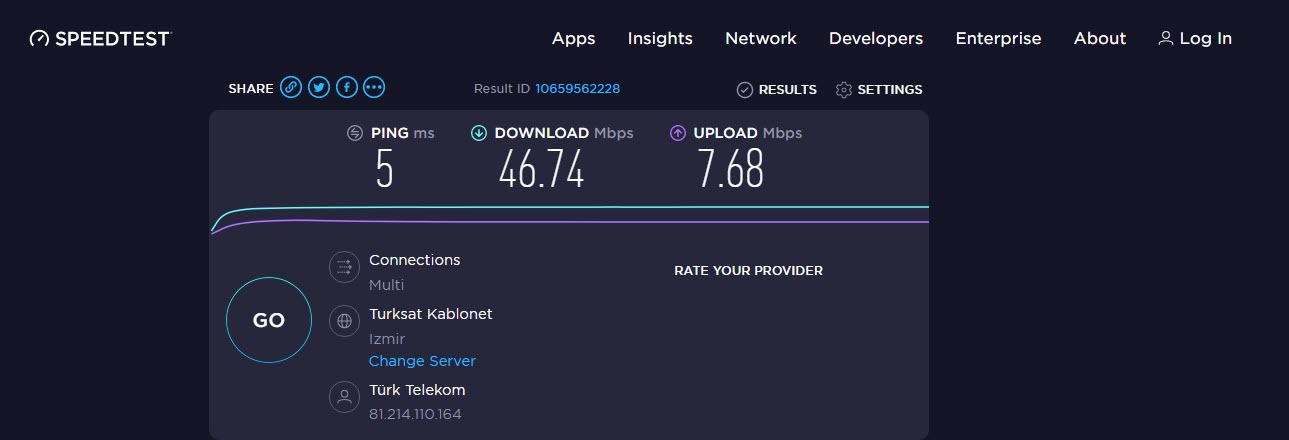This screenshot has height=440, width=1289.
Task: Click the Download arrow icon
Action: (478, 133)
